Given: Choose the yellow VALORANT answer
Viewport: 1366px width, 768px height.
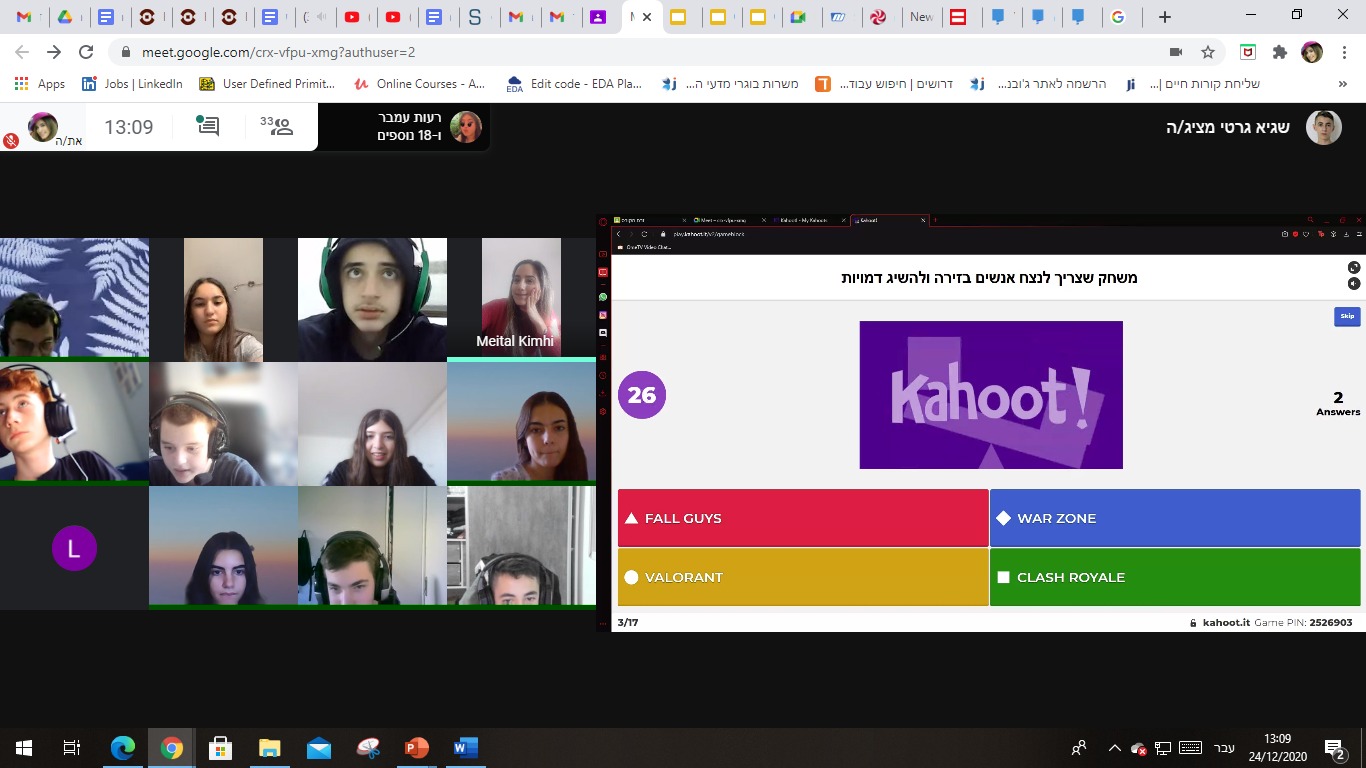Looking at the screenshot, I should tap(803, 577).
